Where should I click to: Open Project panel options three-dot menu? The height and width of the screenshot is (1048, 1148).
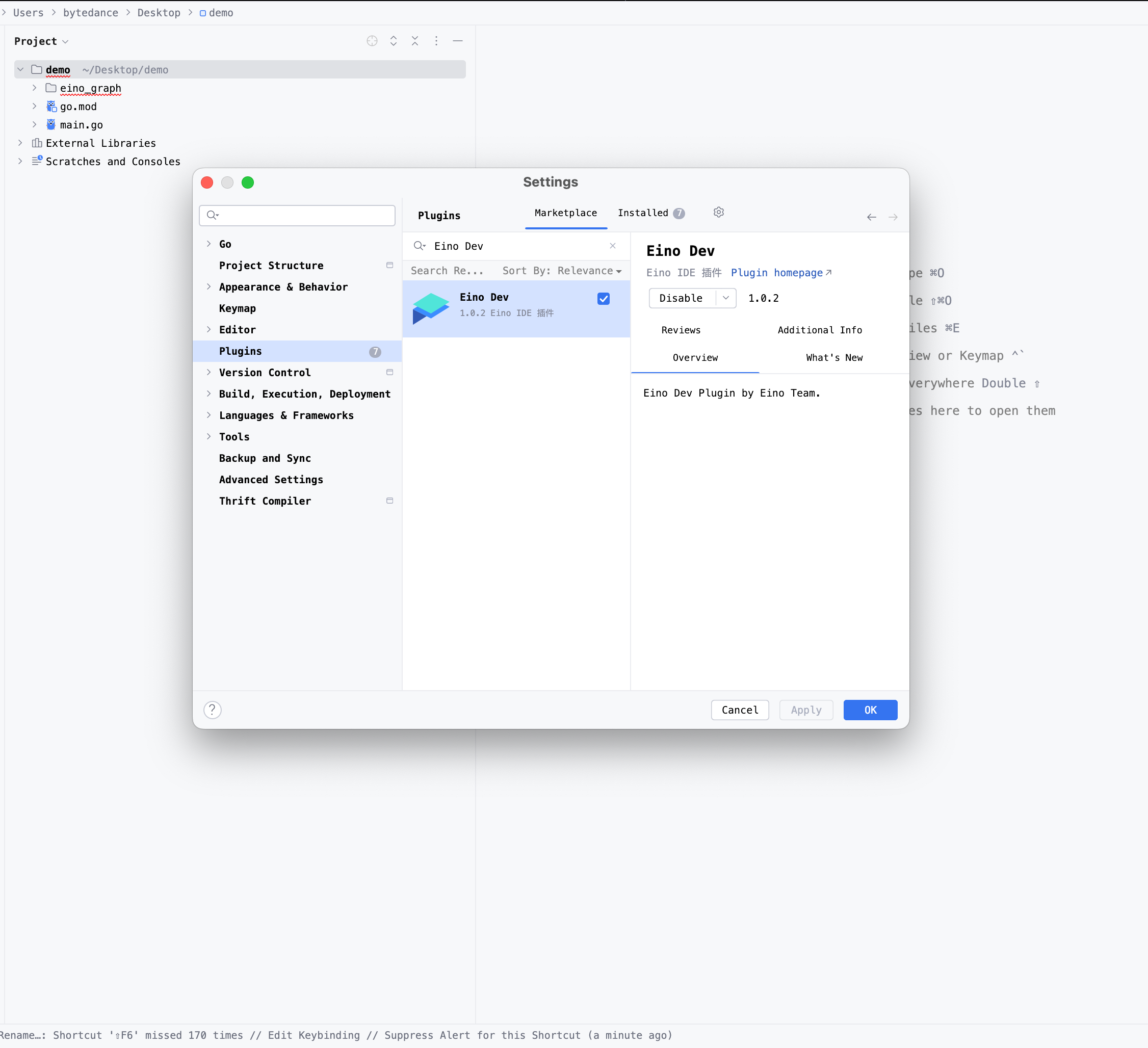tap(436, 41)
